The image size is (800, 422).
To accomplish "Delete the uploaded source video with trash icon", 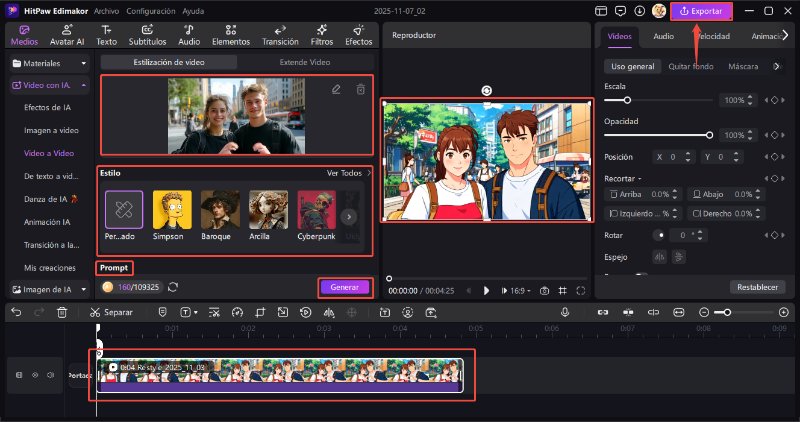I will (361, 90).
